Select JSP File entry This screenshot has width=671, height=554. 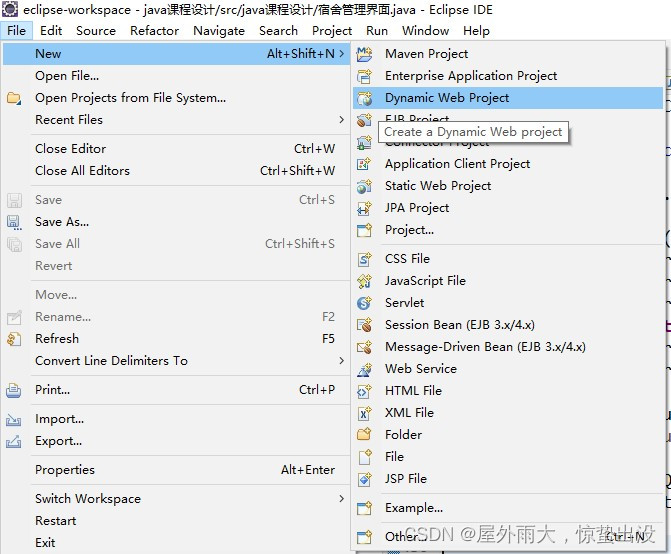508,479
